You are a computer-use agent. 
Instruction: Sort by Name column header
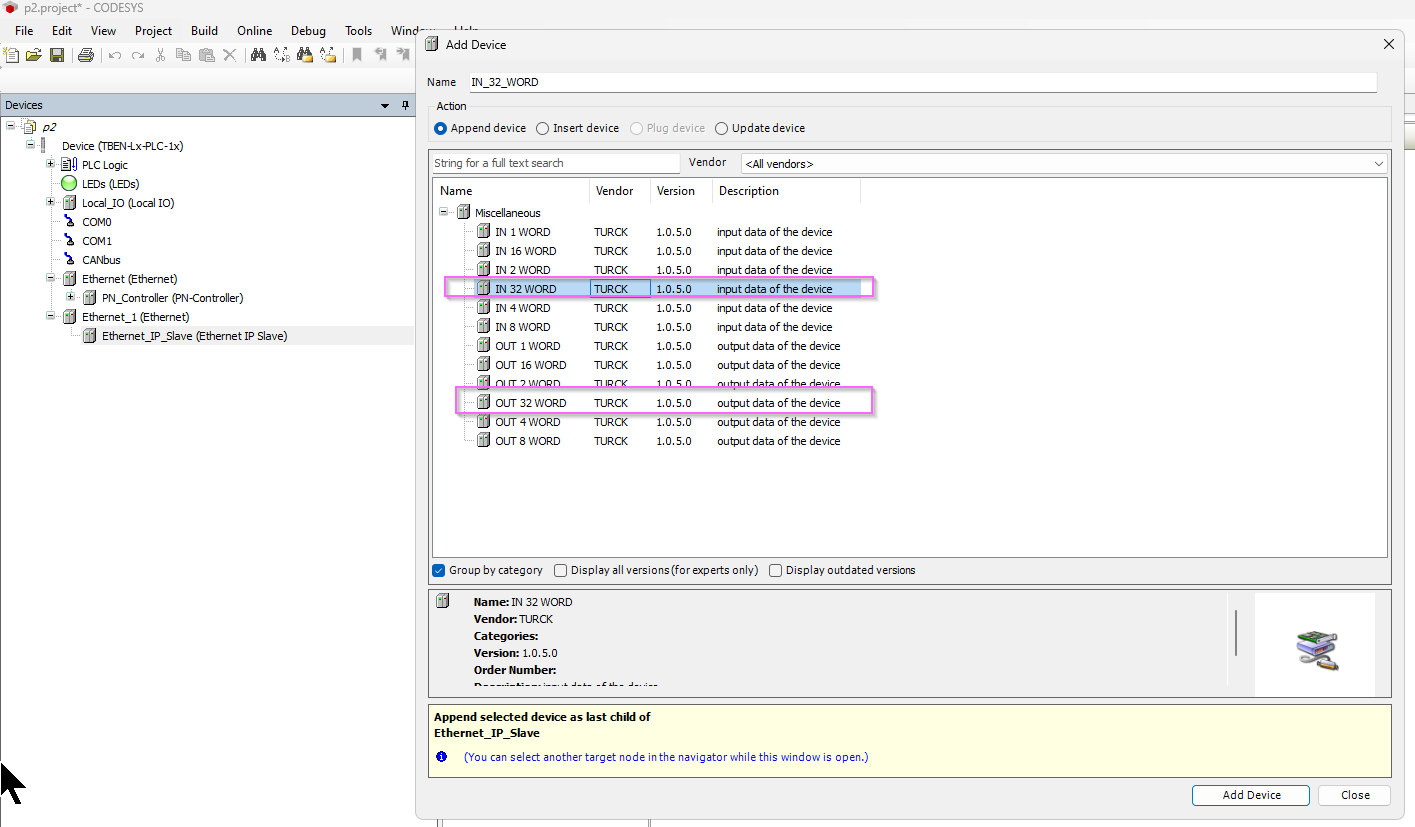pos(511,191)
